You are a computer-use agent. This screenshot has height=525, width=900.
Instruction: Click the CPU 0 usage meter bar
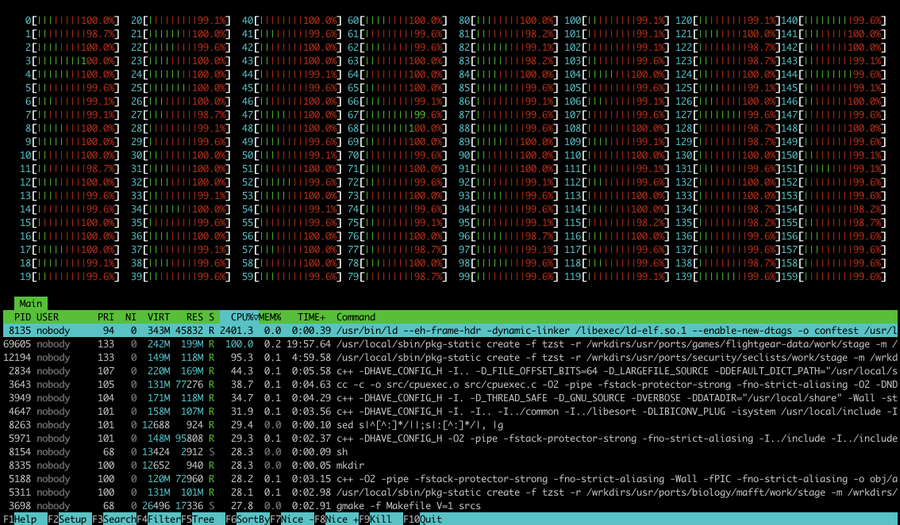point(75,20)
